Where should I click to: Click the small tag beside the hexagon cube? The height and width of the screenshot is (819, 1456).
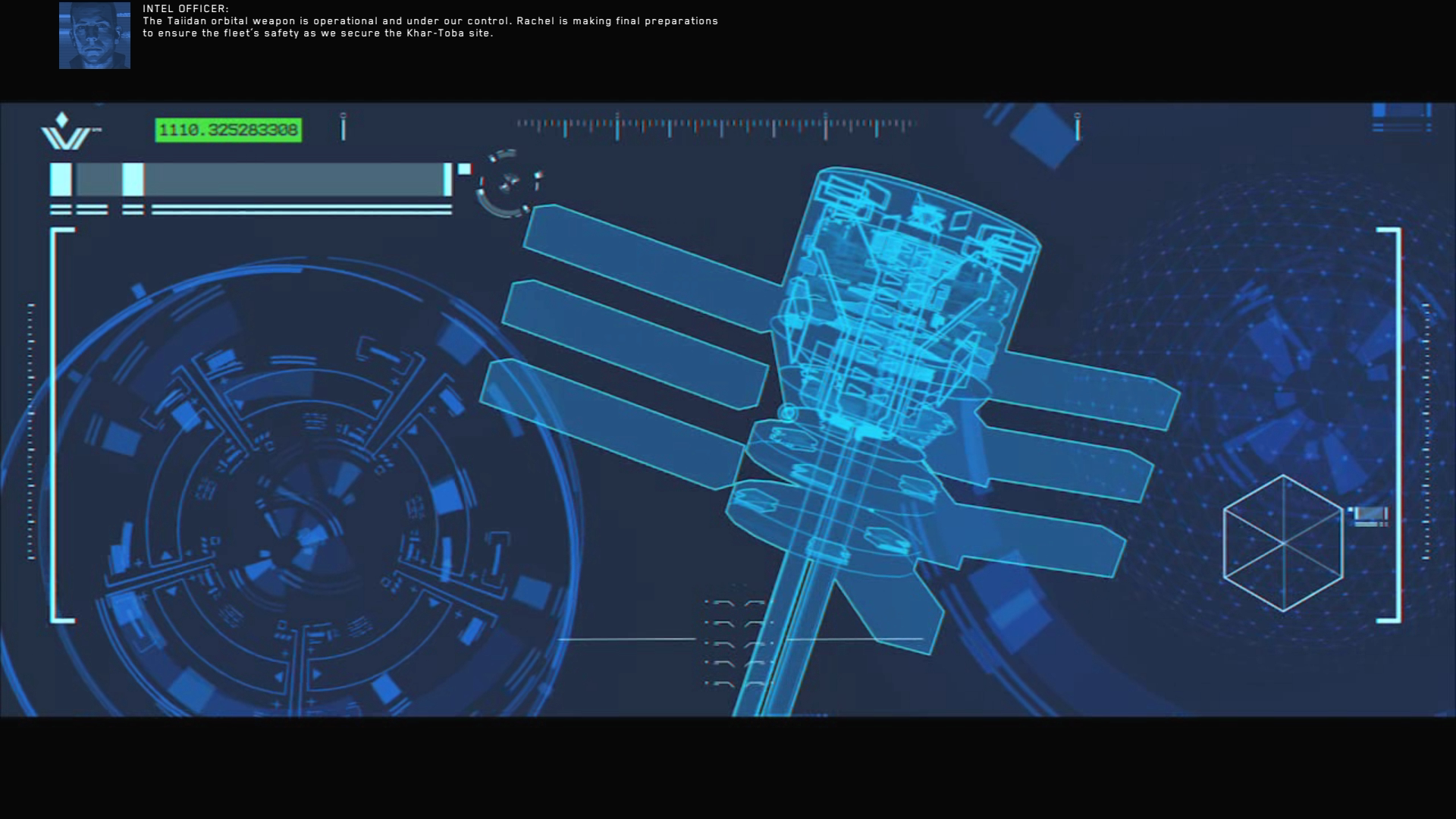pos(1370,515)
